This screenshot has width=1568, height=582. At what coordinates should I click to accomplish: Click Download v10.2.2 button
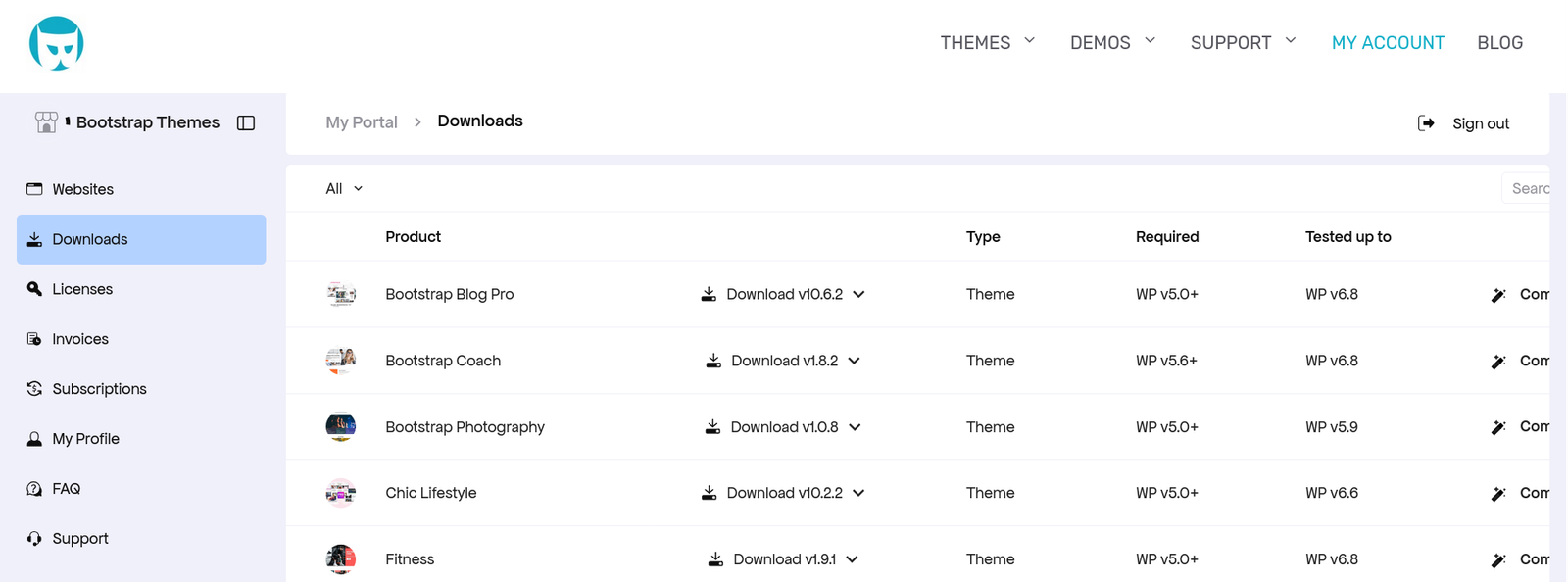[784, 493]
